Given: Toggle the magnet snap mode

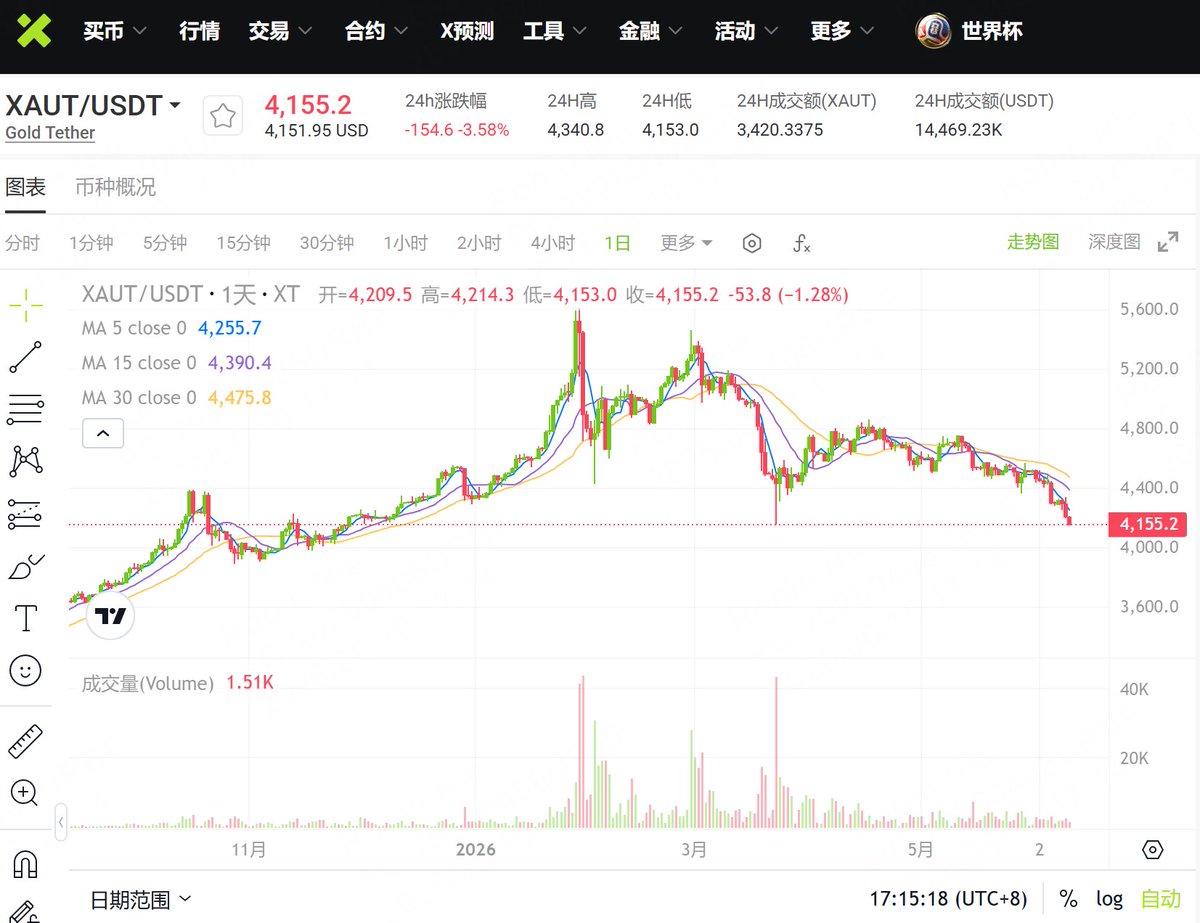Looking at the screenshot, I should point(25,863).
